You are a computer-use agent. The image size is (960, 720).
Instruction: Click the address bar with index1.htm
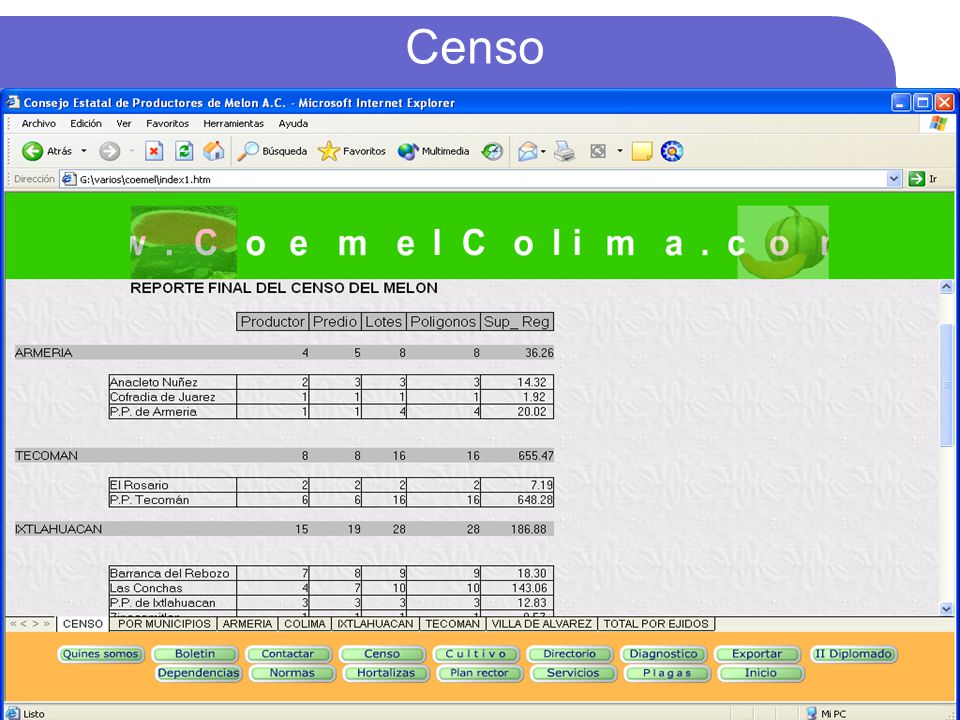tap(481, 179)
